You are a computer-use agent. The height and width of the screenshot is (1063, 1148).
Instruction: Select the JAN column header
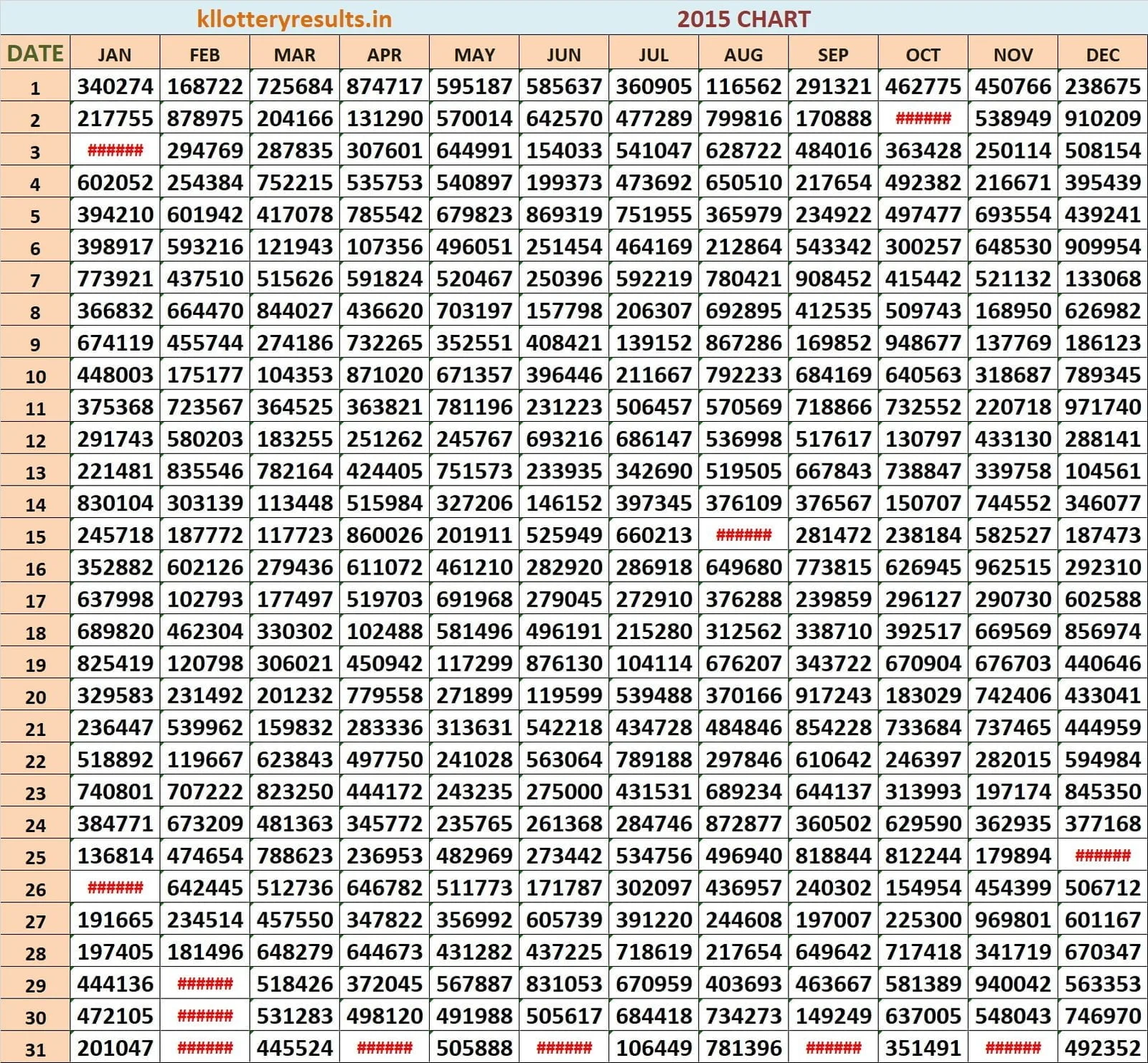tap(115, 54)
